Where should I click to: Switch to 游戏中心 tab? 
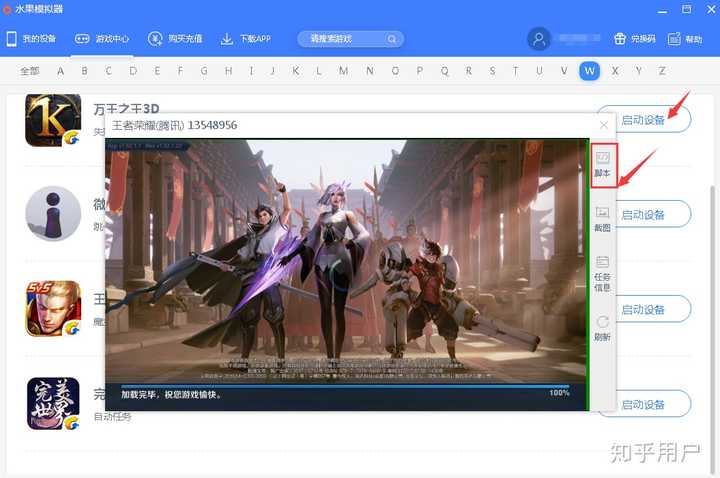coord(102,39)
